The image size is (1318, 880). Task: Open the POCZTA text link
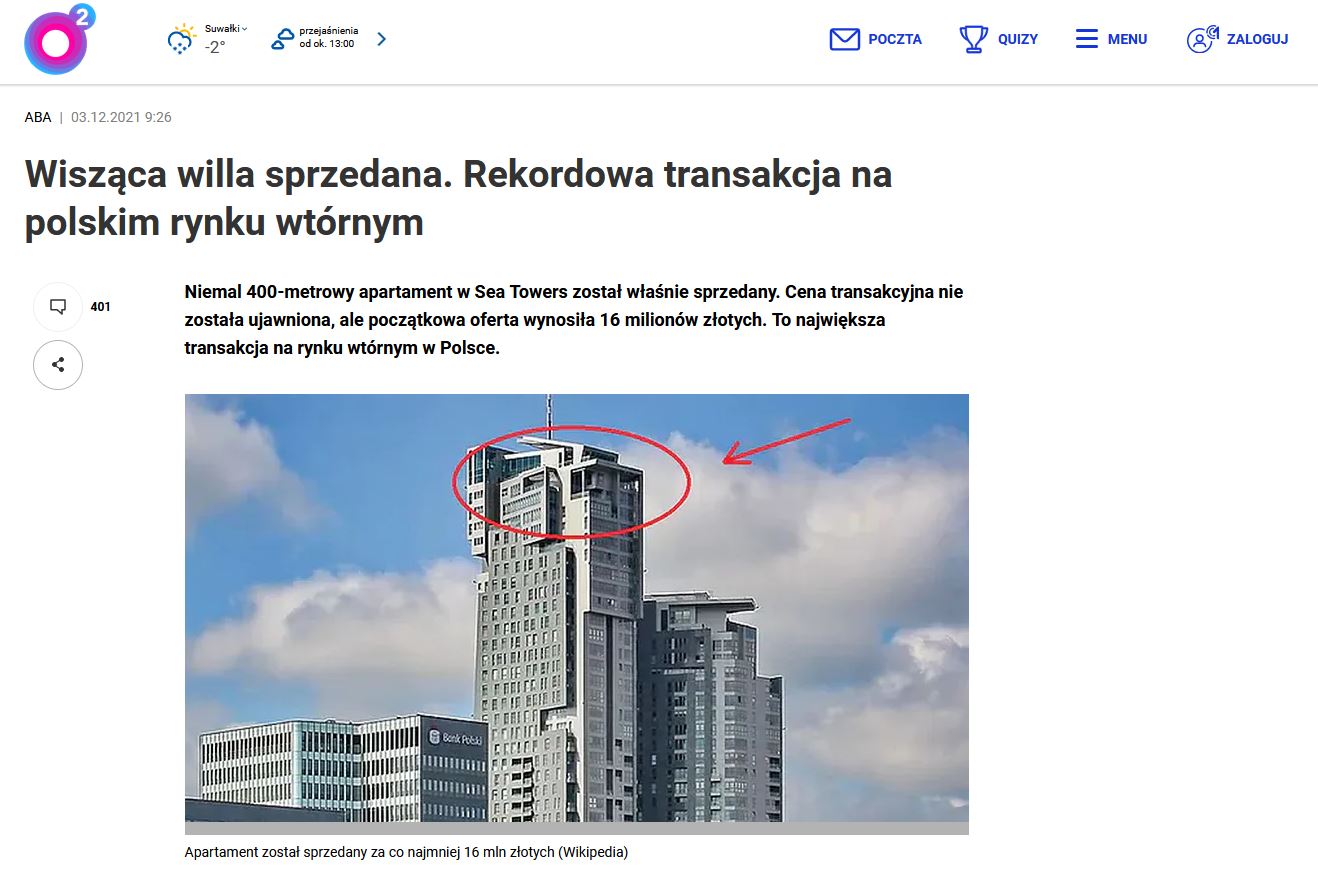[895, 40]
